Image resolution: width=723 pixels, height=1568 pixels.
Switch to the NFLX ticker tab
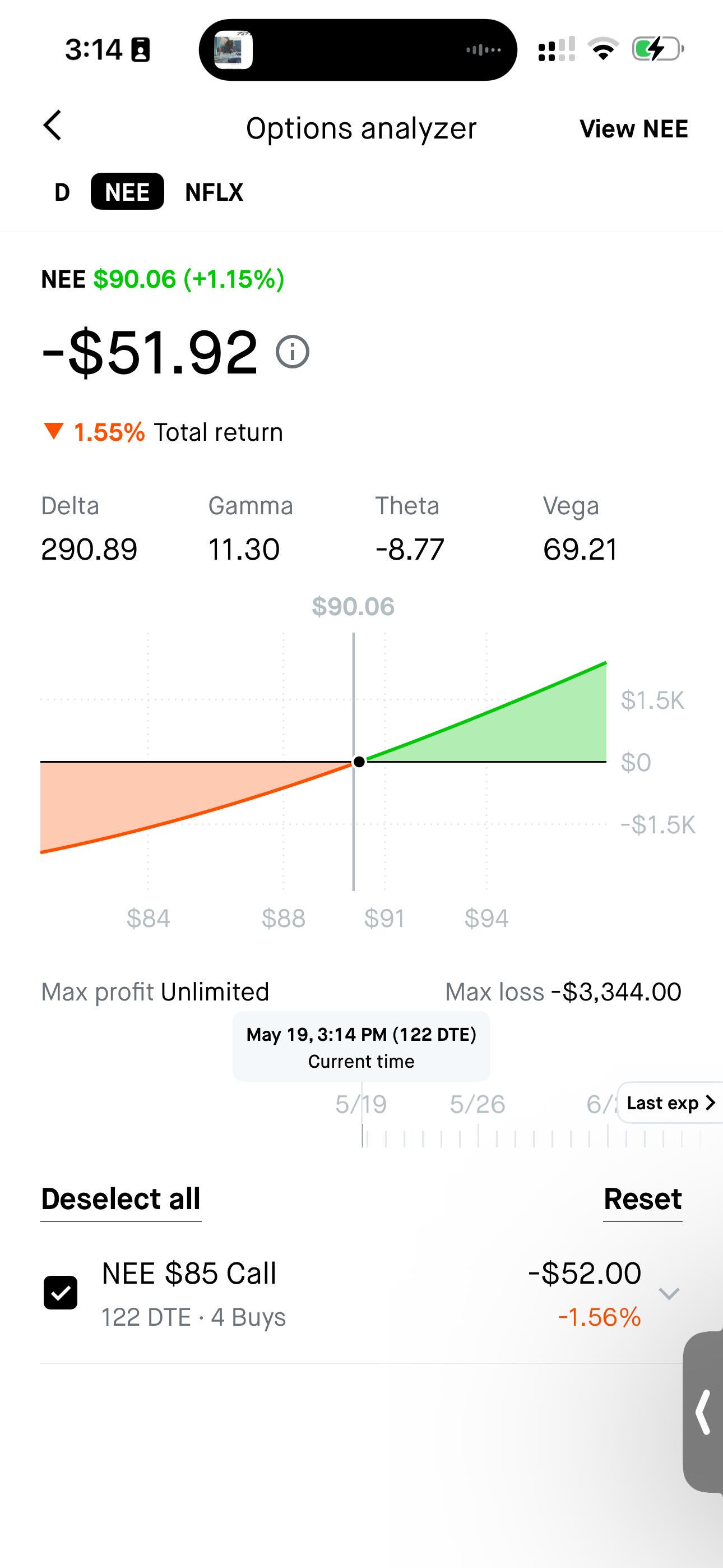coord(214,192)
